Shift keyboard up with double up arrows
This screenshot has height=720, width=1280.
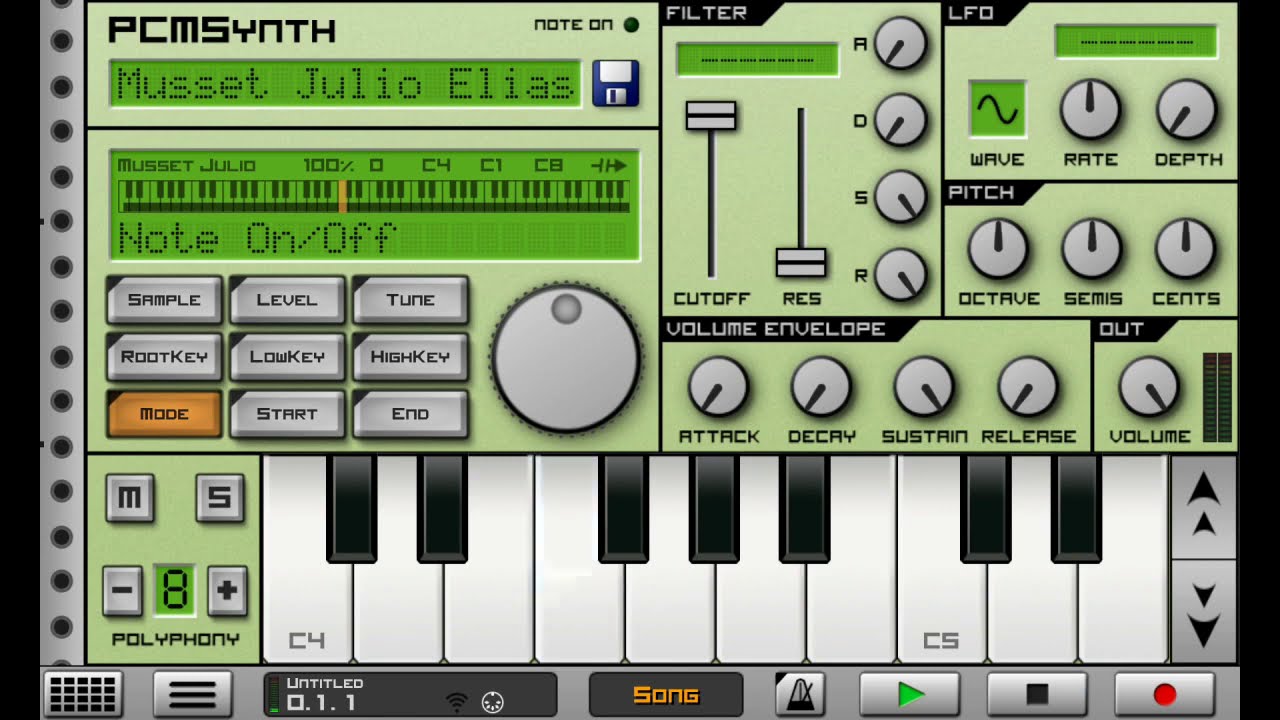click(1203, 506)
